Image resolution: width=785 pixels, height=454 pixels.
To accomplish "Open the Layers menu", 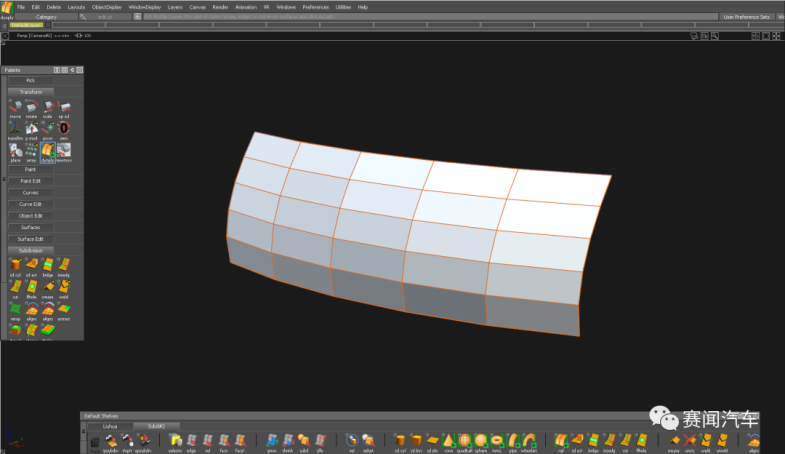I will 174,7.
